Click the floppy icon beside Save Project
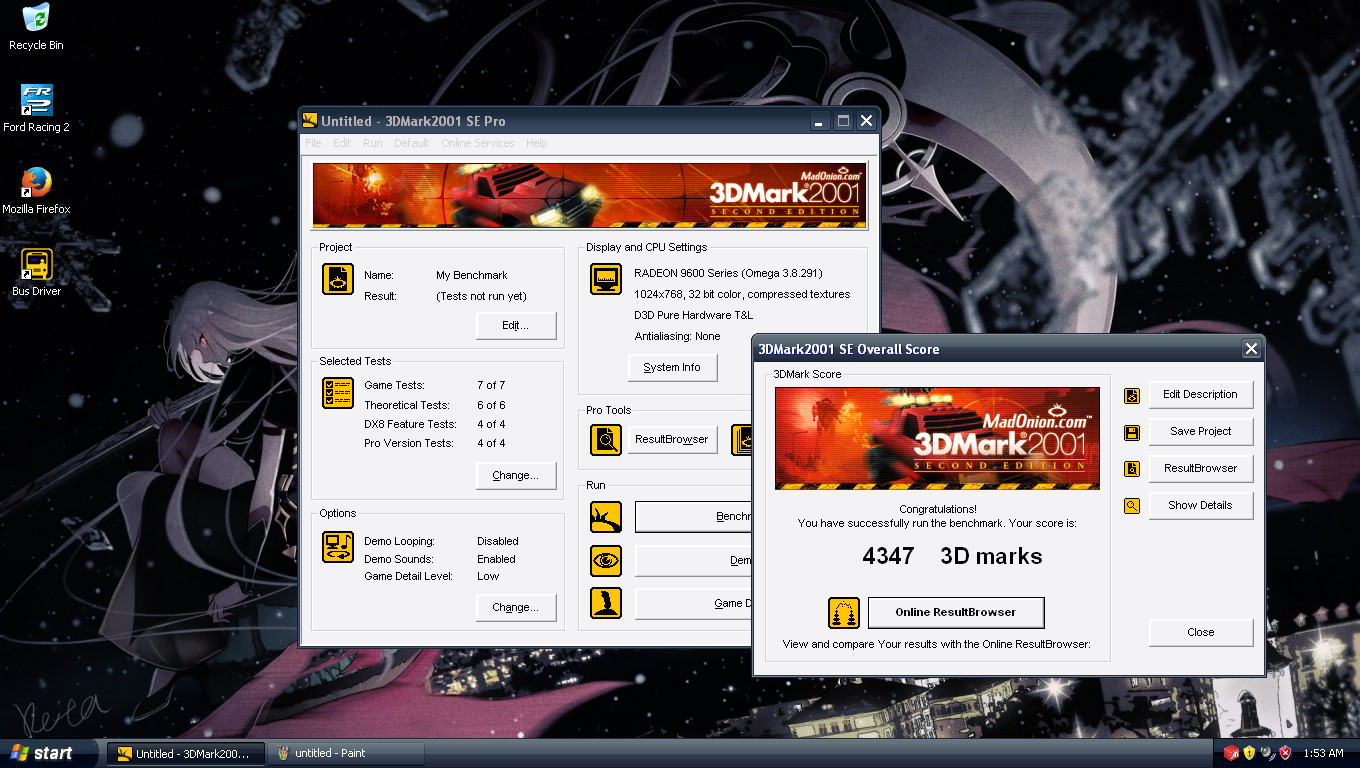 1132,432
